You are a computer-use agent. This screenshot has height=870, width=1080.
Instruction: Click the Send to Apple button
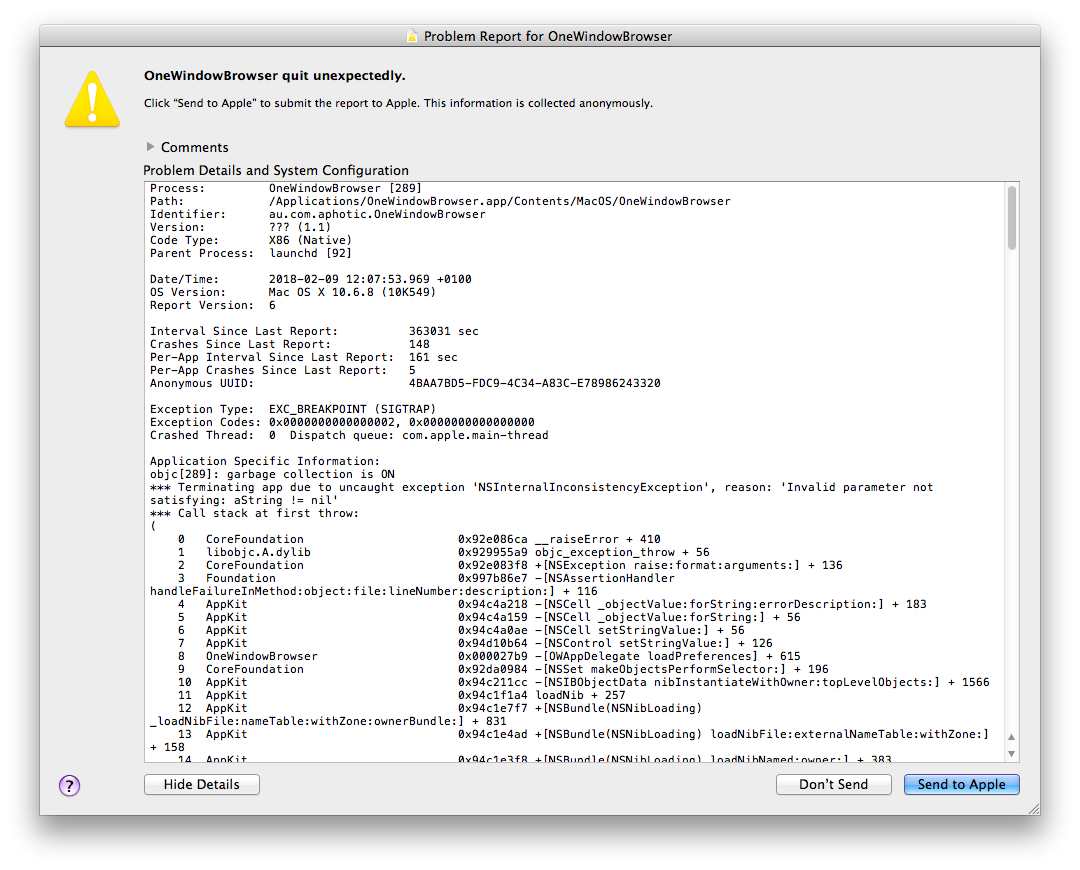click(962, 785)
